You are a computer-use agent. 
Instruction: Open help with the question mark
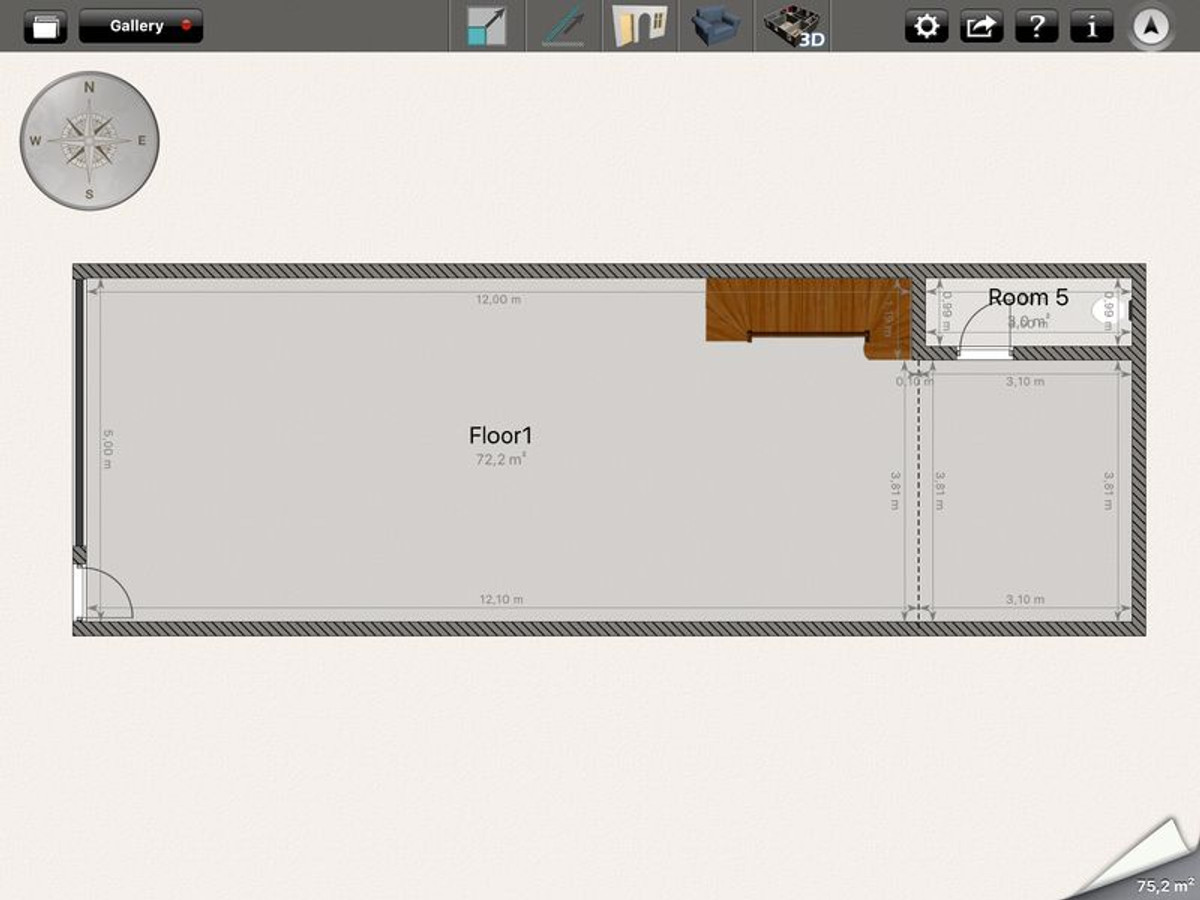[x=1037, y=27]
